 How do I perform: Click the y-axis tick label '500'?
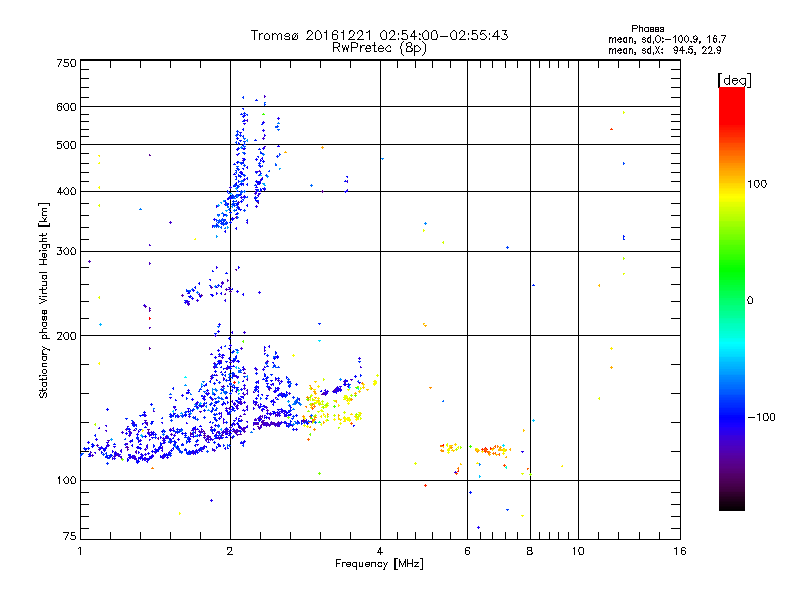67,145
